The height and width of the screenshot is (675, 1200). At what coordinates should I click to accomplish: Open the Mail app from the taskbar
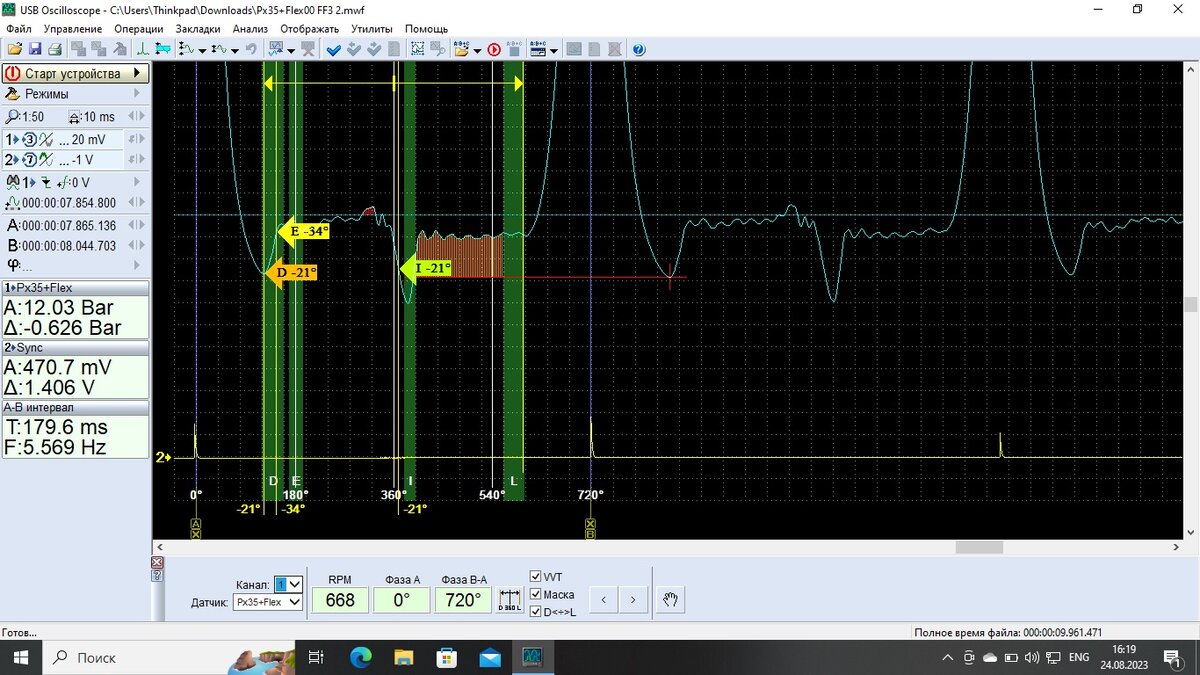(490, 657)
